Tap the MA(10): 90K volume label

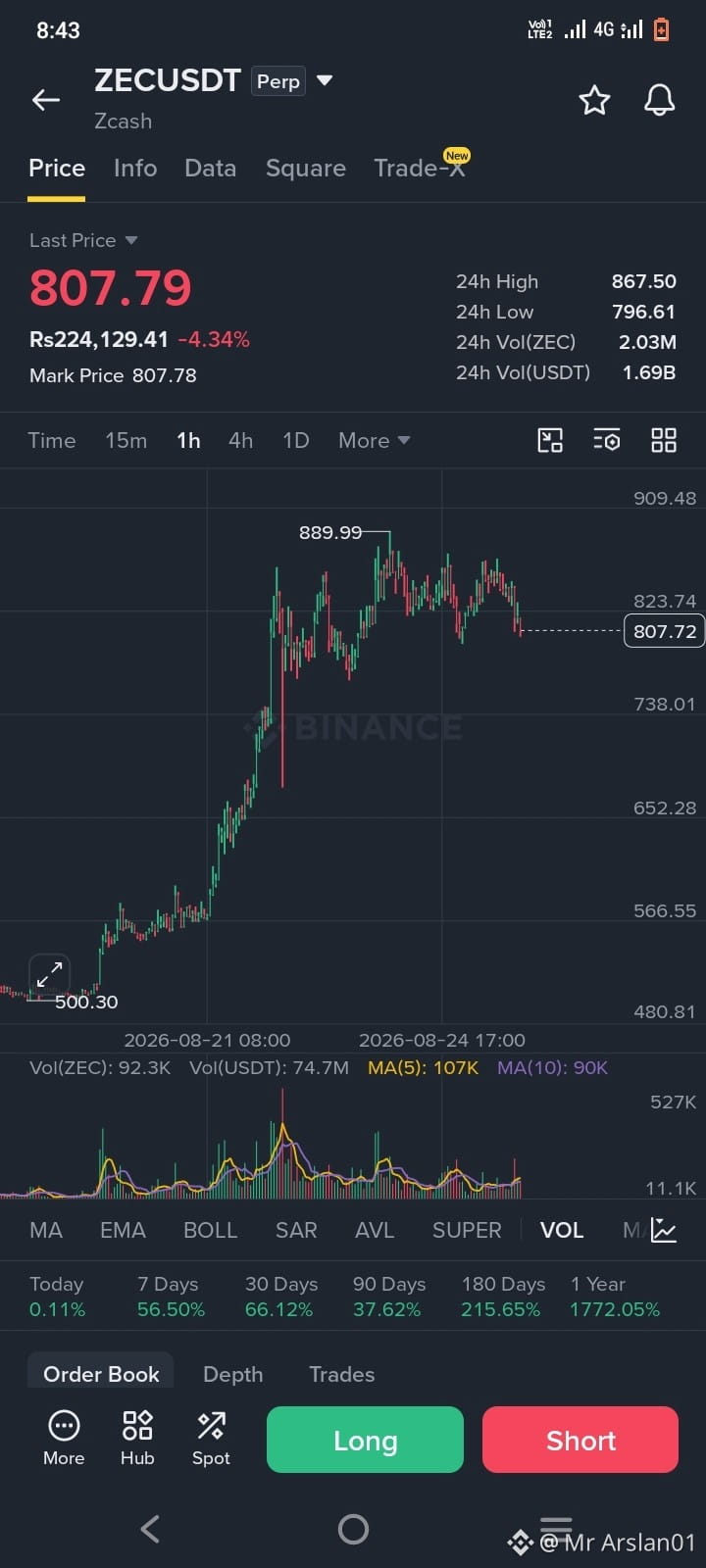pos(552,1067)
